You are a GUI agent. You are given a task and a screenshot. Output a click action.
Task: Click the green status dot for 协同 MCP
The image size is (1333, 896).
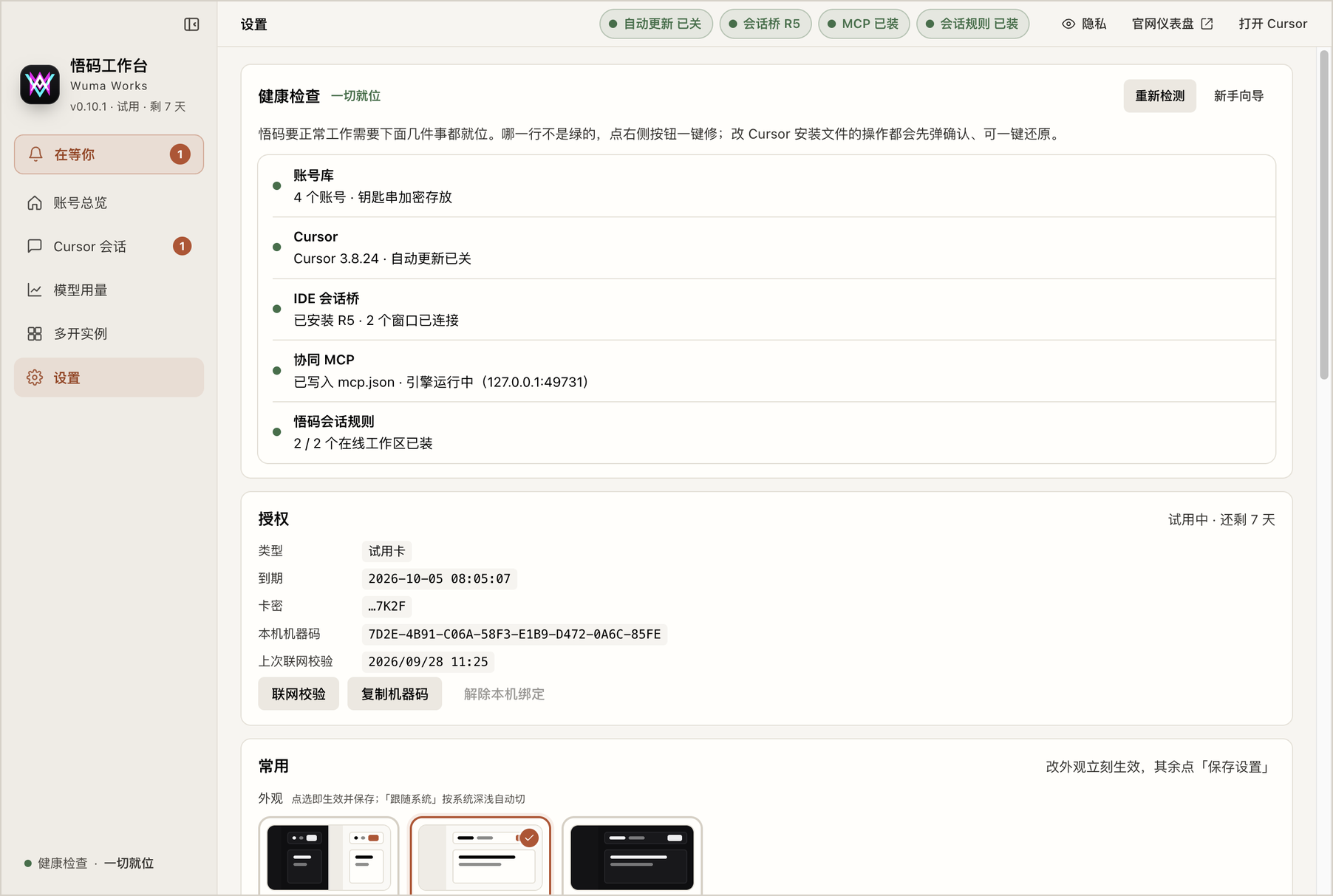[x=277, y=371]
